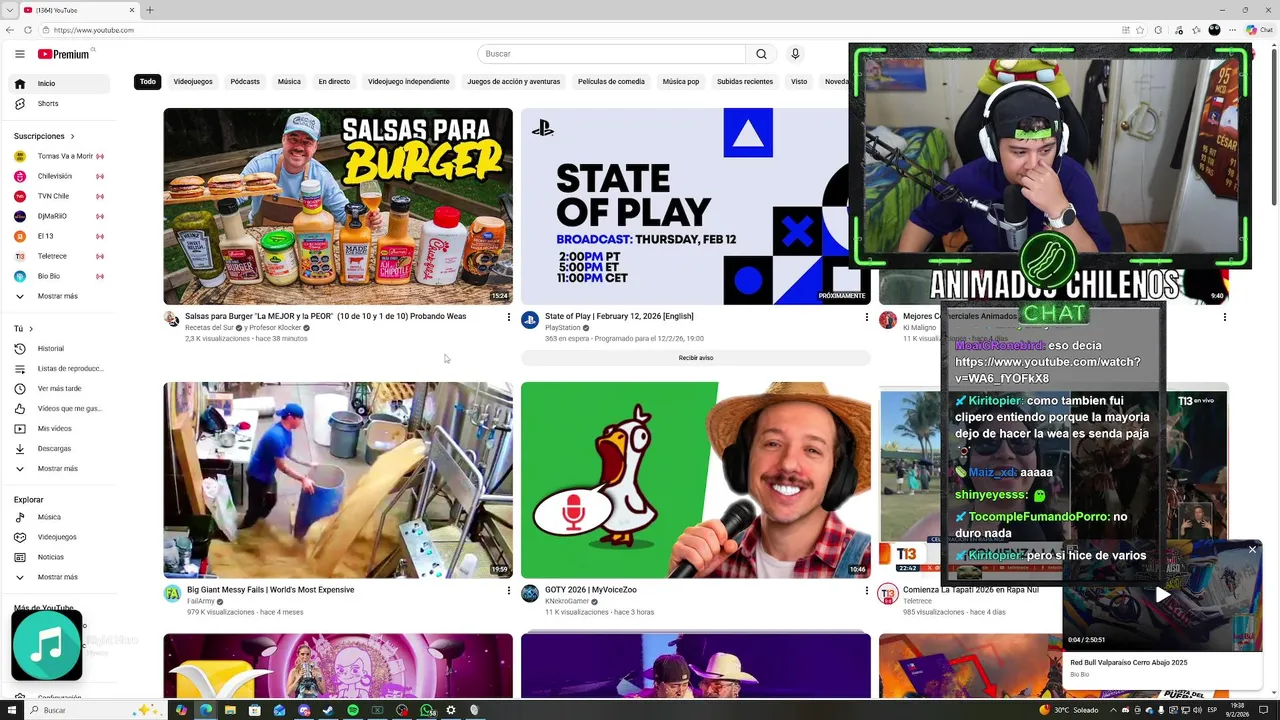Select Películas de comedia chip

coord(611,82)
